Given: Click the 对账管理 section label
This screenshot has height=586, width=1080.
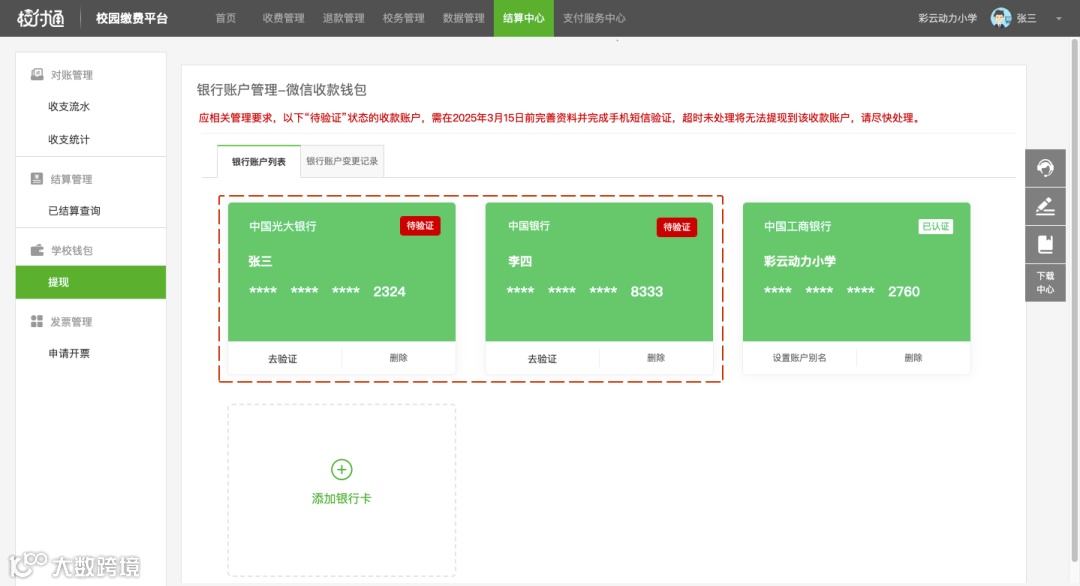Looking at the screenshot, I should point(72,75).
